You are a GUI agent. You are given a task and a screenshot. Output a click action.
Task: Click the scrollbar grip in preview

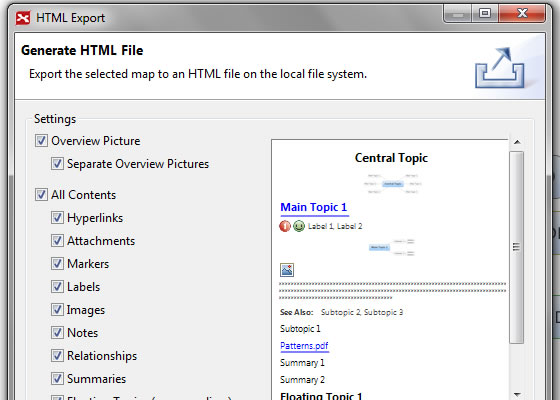(x=516, y=247)
